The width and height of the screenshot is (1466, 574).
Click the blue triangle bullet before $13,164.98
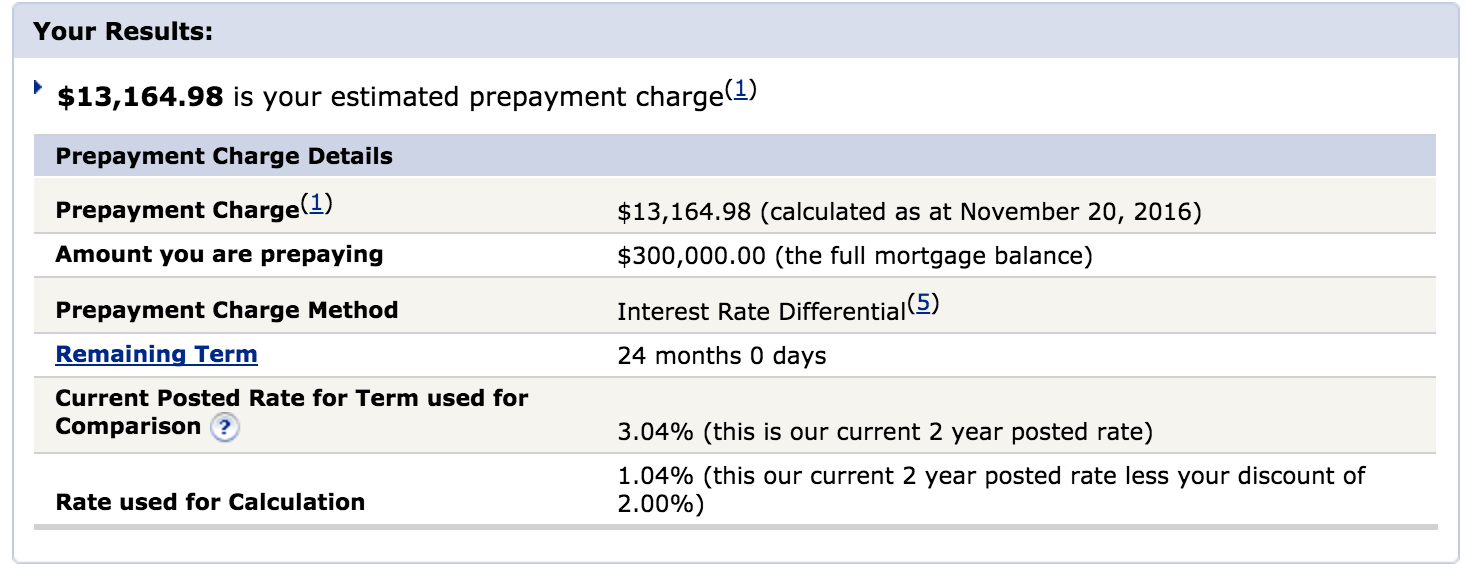pyautogui.click(x=38, y=88)
